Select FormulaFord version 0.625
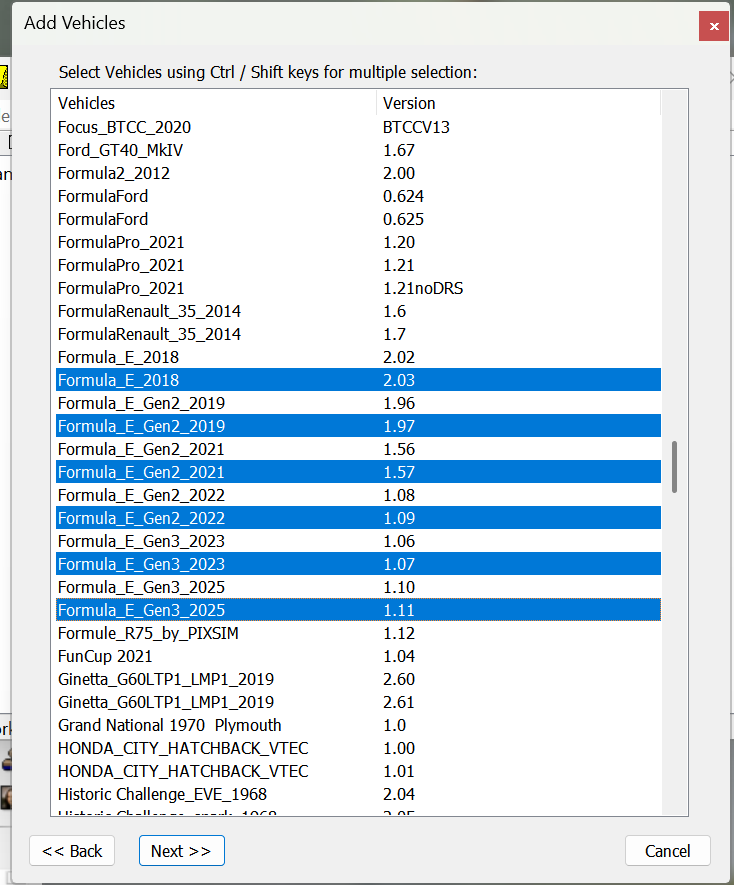Screen dimensions: 734x885 point(359,219)
